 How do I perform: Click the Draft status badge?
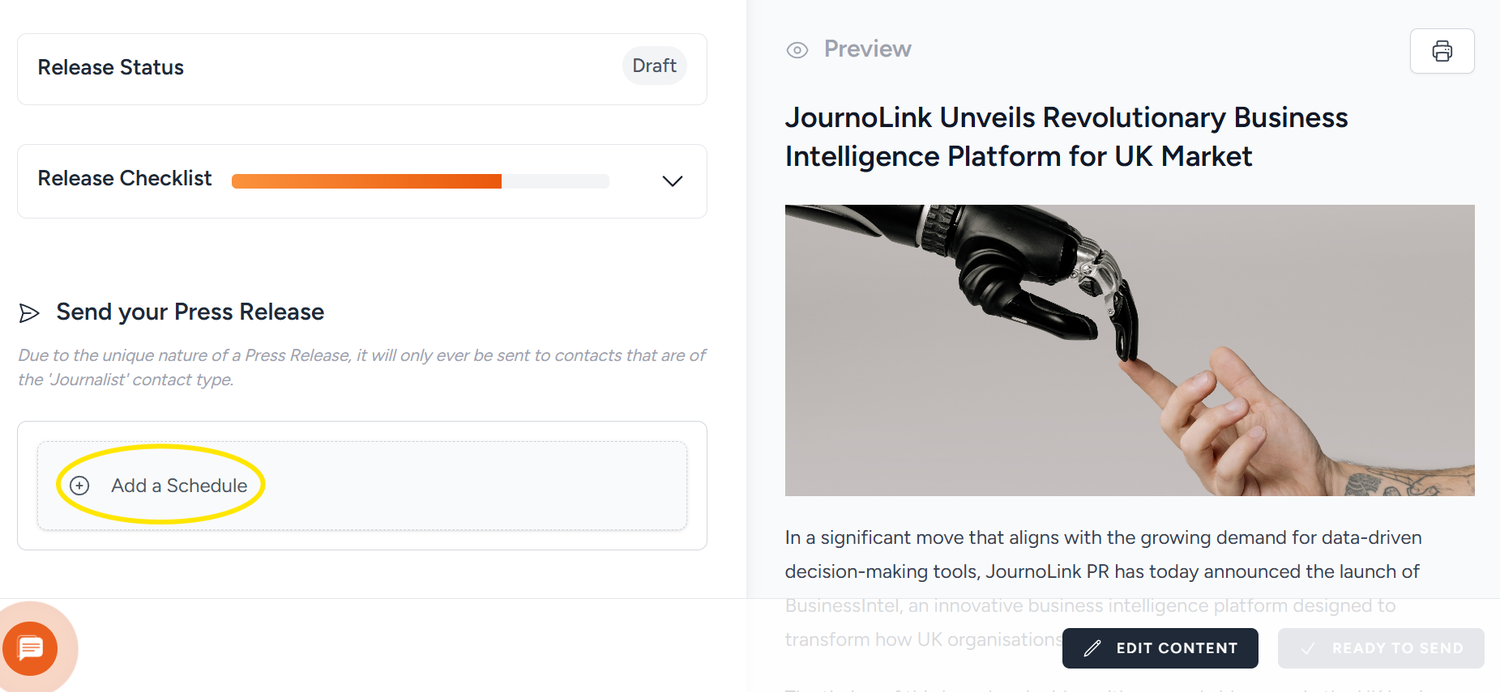click(x=654, y=66)
